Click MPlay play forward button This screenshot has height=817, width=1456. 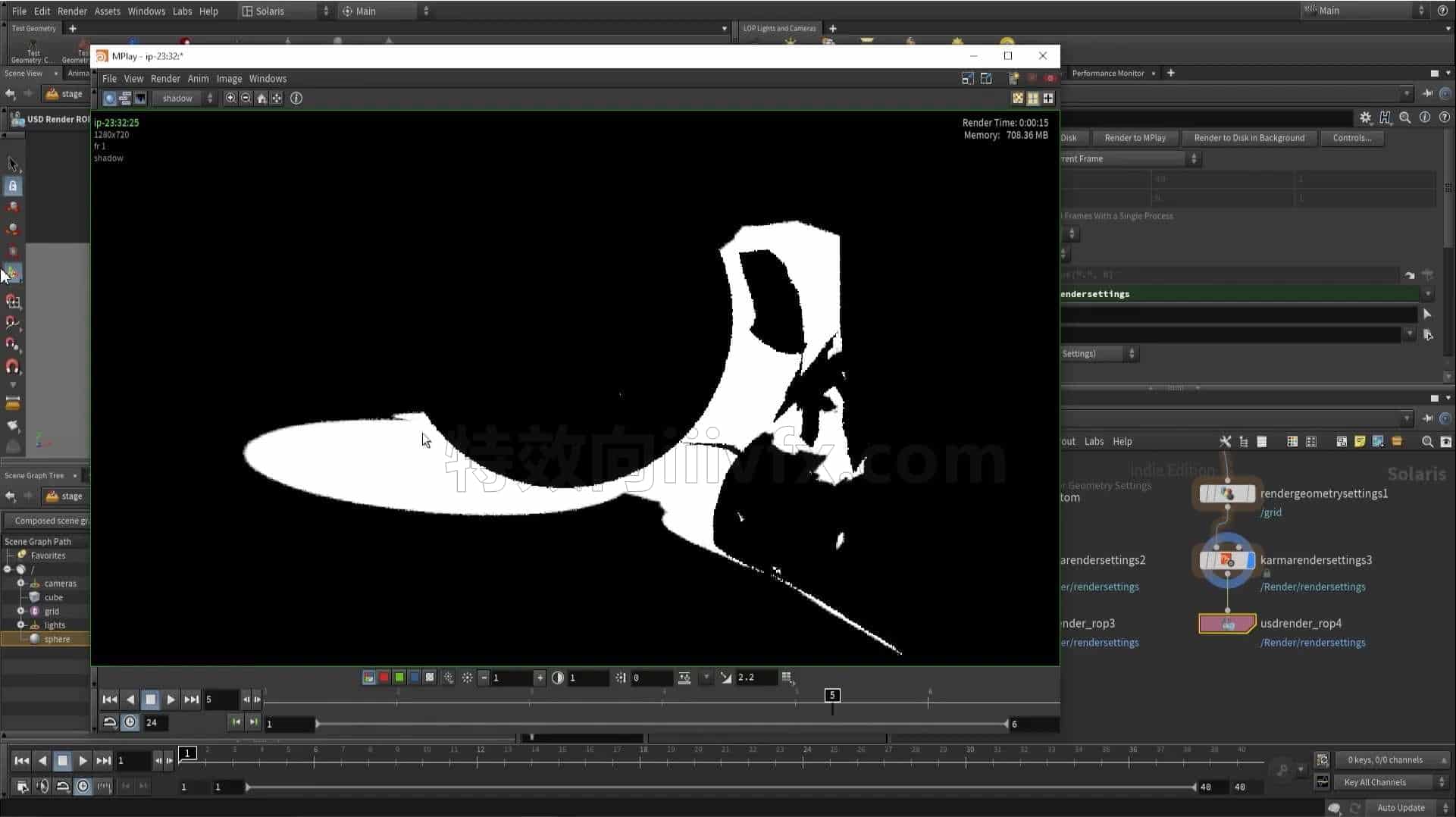click(x=171, y=700)
